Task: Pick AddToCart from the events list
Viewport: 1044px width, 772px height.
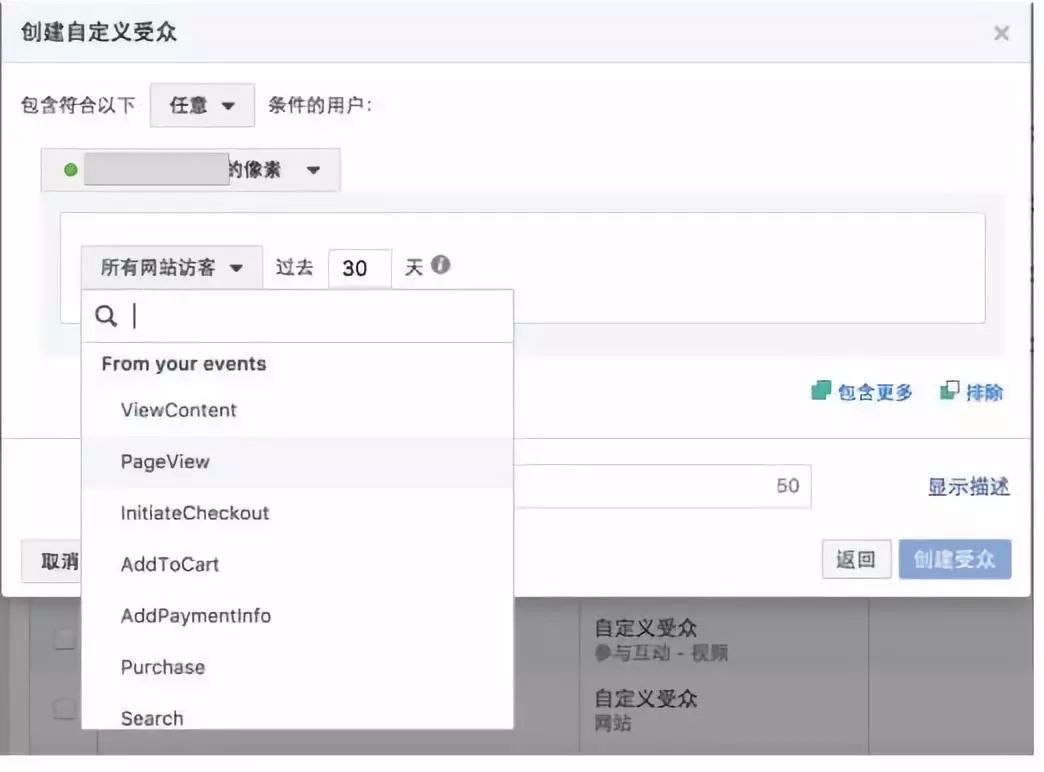Action: (170, 564)
